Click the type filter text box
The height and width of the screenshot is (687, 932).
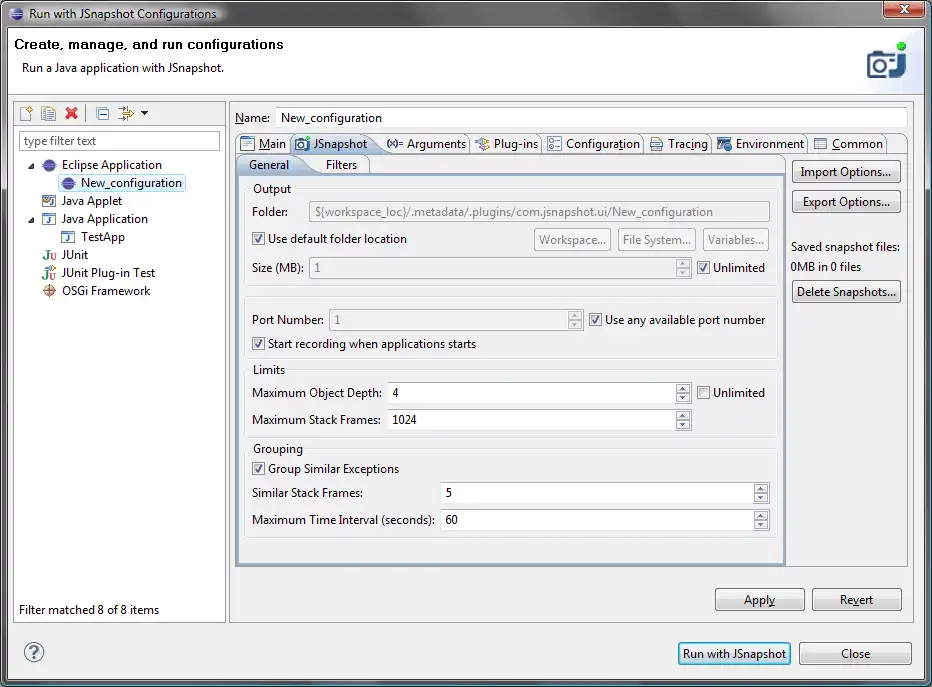(x=119, y=141)
